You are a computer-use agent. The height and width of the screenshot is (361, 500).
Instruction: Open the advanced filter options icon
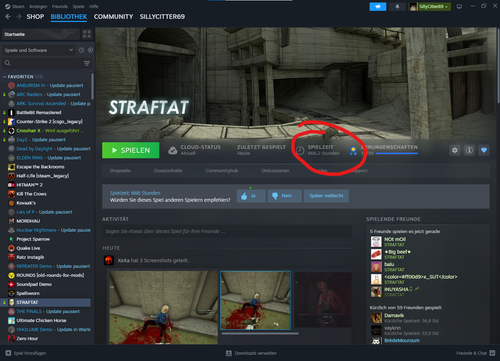click(87, 63)
